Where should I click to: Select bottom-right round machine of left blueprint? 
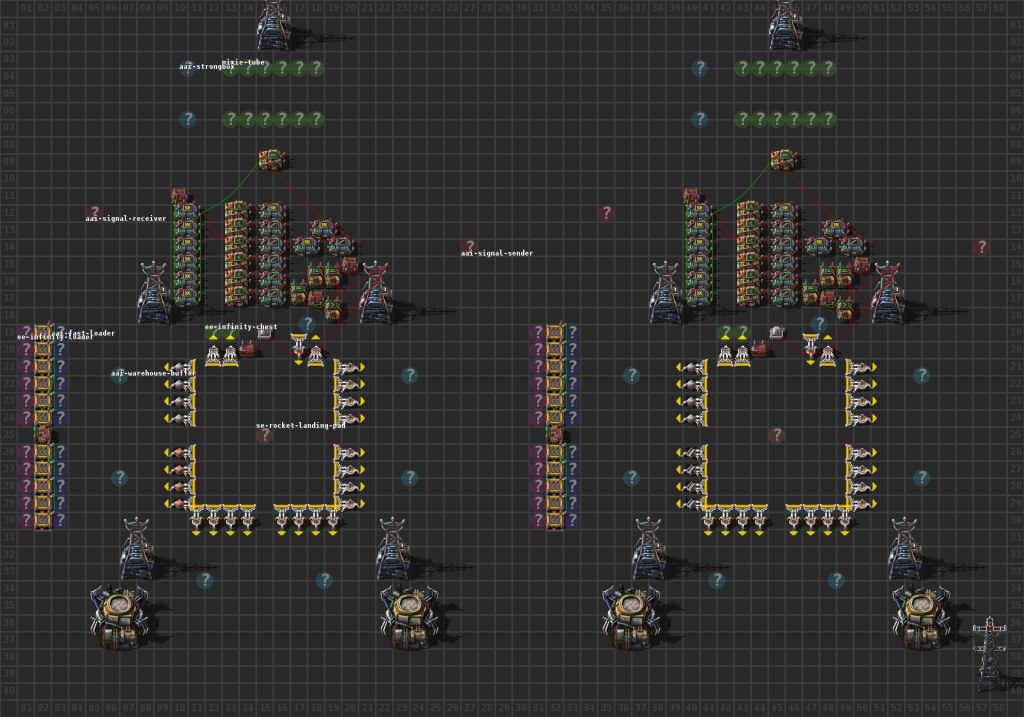(x=410, y=616)
